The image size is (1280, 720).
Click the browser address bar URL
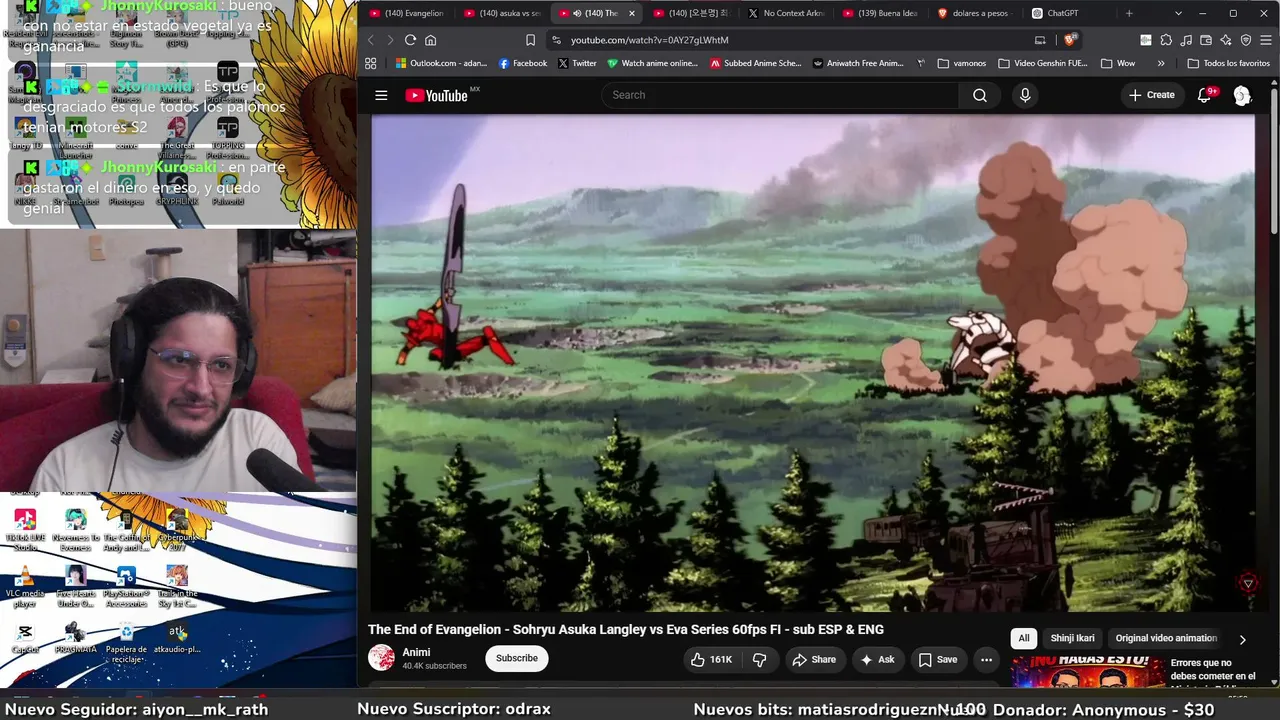tap(649, 40)
